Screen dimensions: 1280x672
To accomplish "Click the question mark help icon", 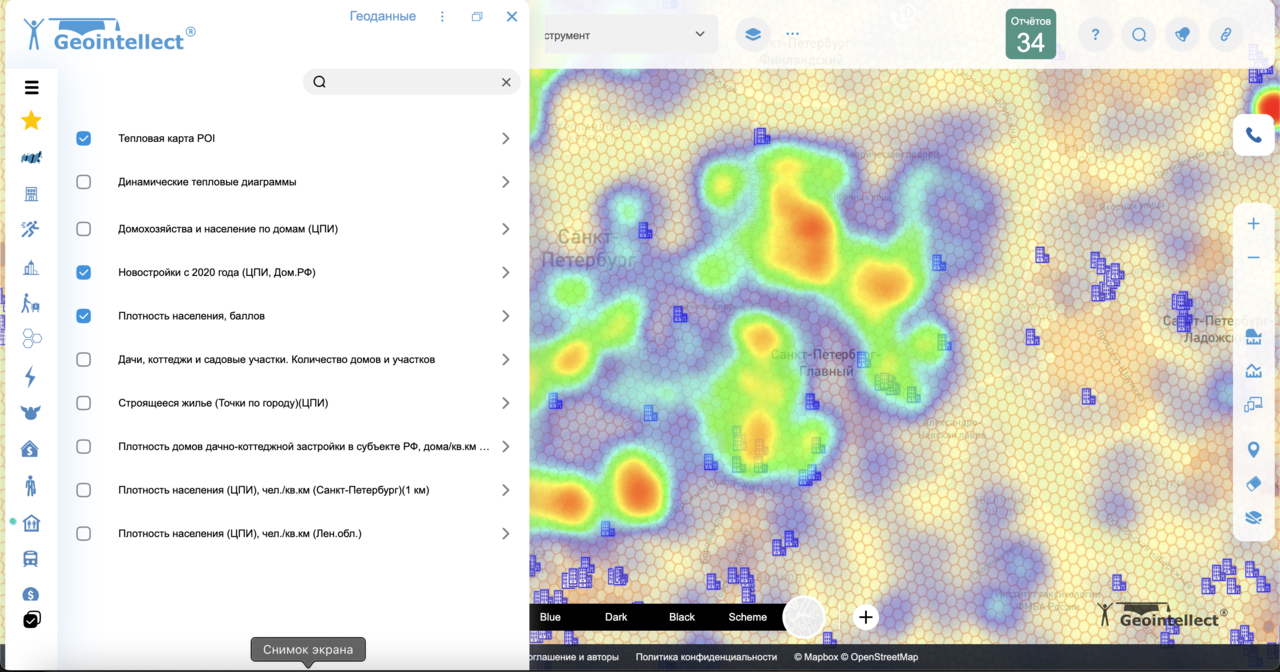I will (1095, 35).
